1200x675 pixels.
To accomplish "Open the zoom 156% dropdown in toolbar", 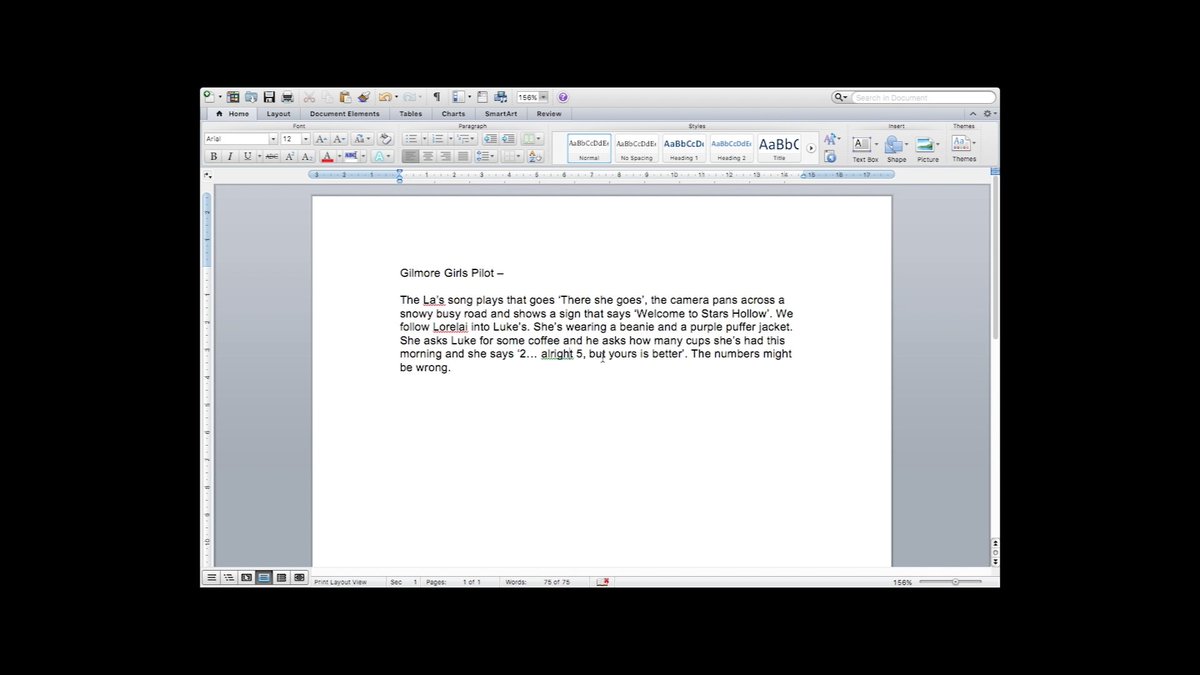I will pyautogui.click(x=544, y=97).
